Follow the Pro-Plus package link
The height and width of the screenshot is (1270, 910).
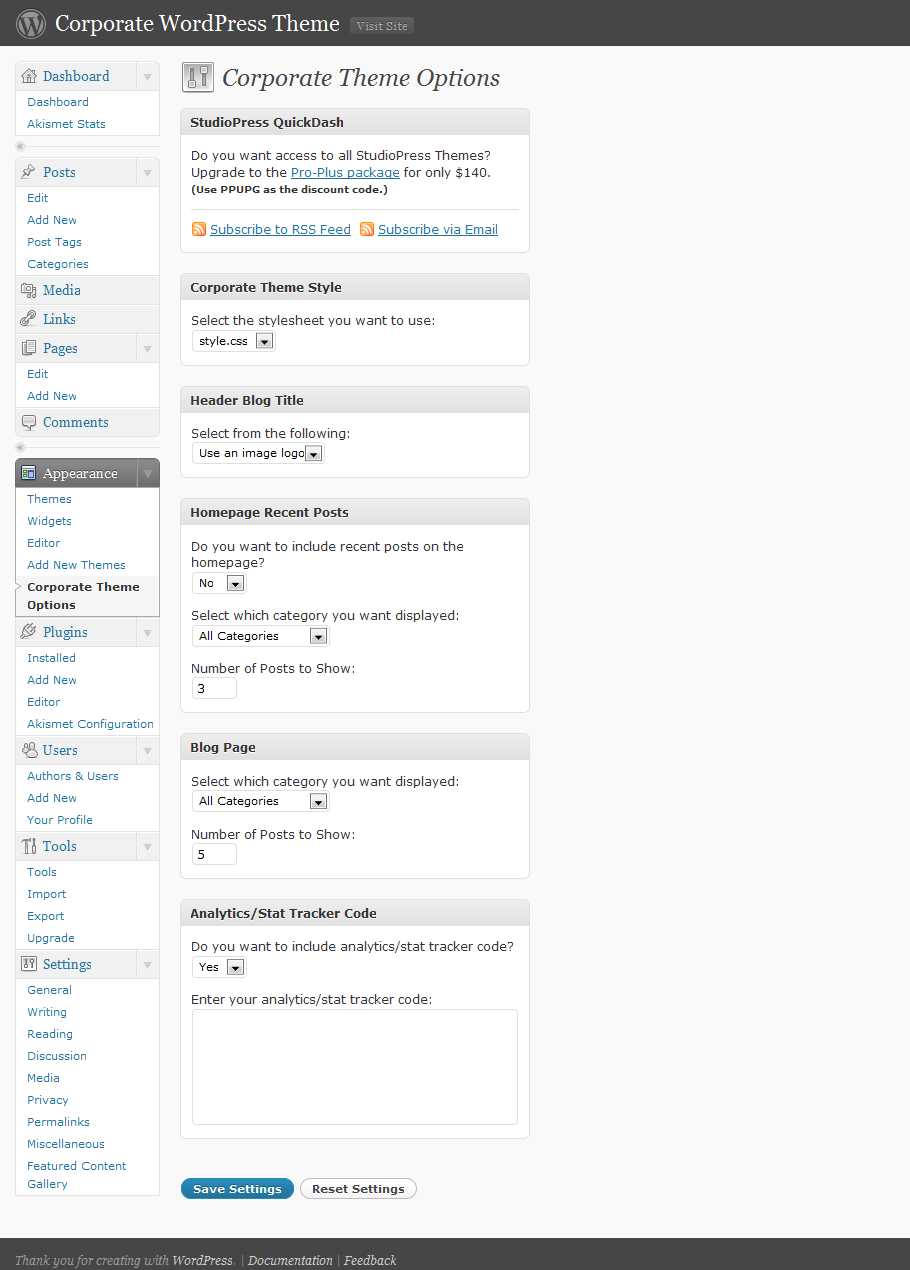345,173
